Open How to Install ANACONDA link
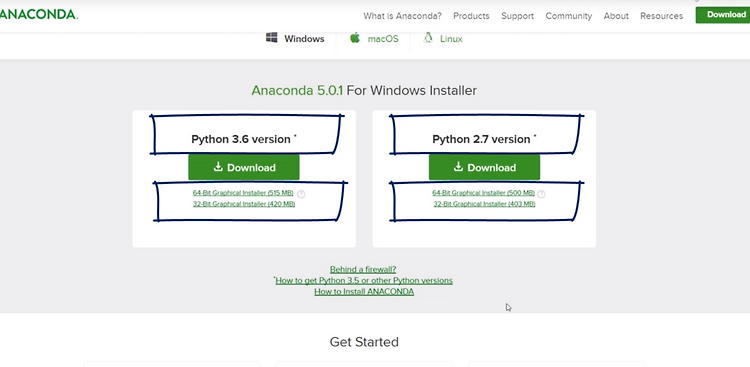The height and width of the screenshot is (367, 750). point(364,291)
